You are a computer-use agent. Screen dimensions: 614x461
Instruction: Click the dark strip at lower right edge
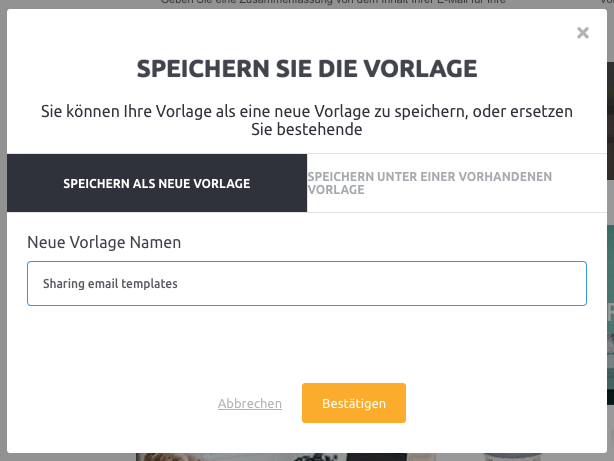610,396
